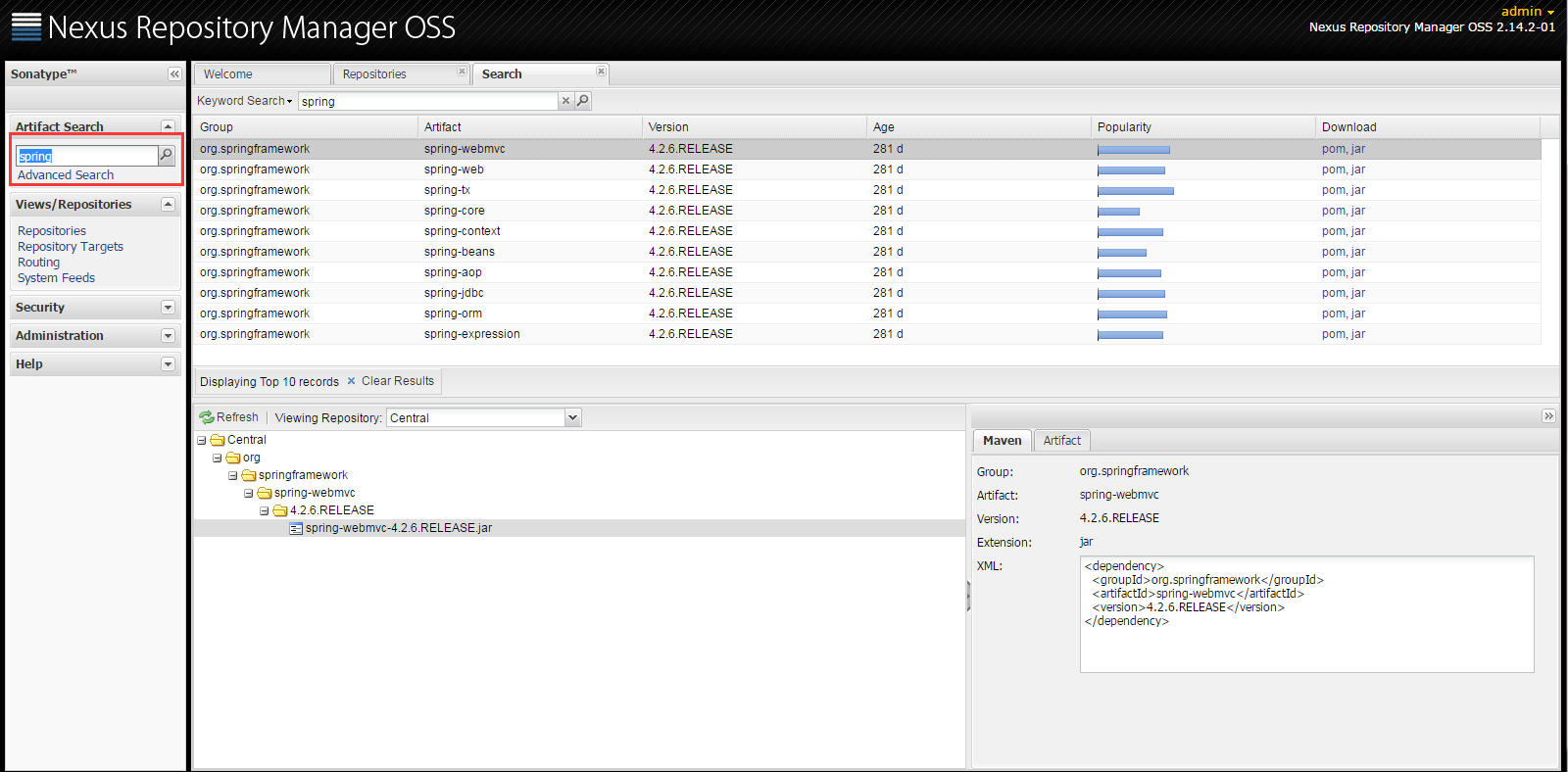
Task: Select the spring-expression result row
Action: click(867, 334)
